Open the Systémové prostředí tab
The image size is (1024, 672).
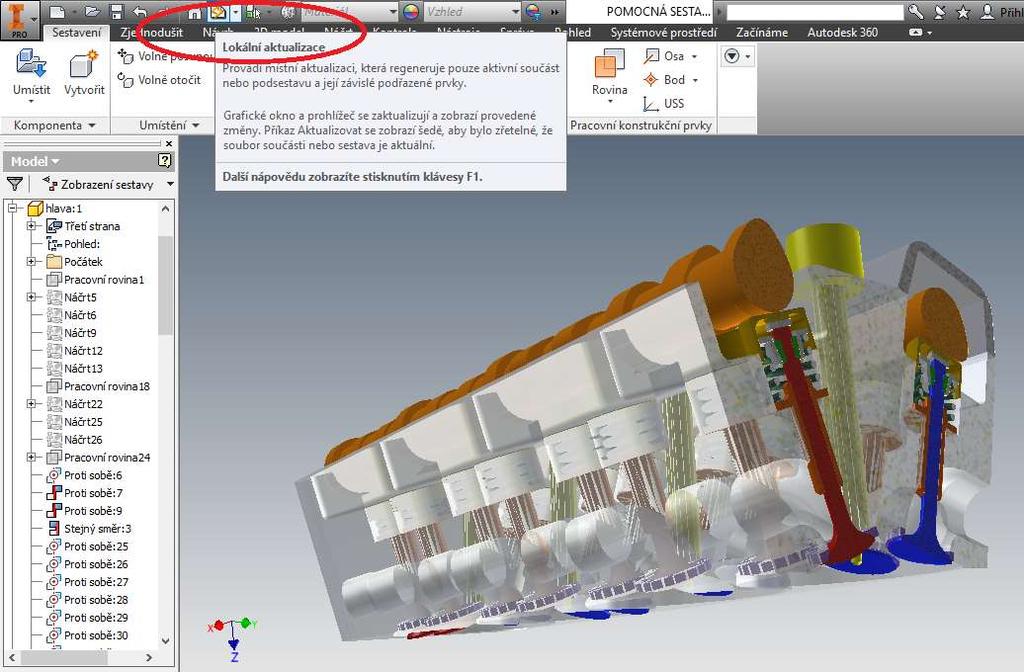point(664,32)
